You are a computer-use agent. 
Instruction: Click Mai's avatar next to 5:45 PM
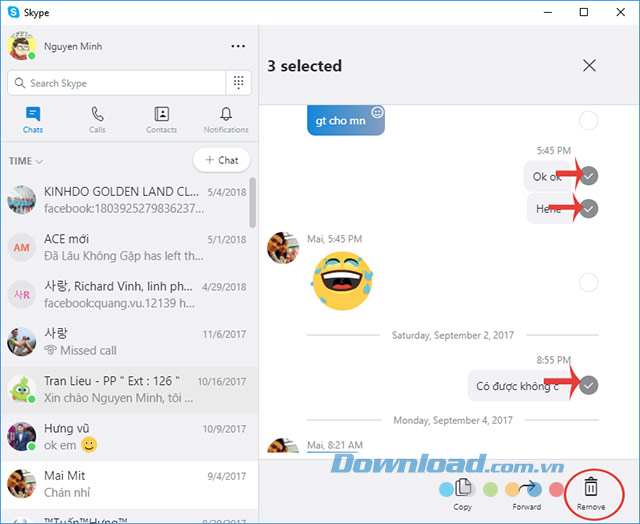[x=283, y=248]
